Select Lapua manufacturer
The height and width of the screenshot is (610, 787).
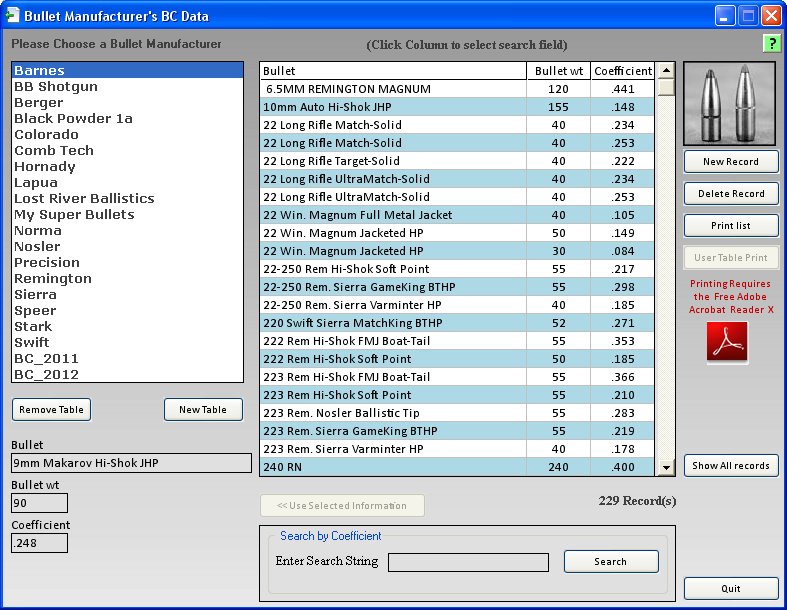coord(127,183)
